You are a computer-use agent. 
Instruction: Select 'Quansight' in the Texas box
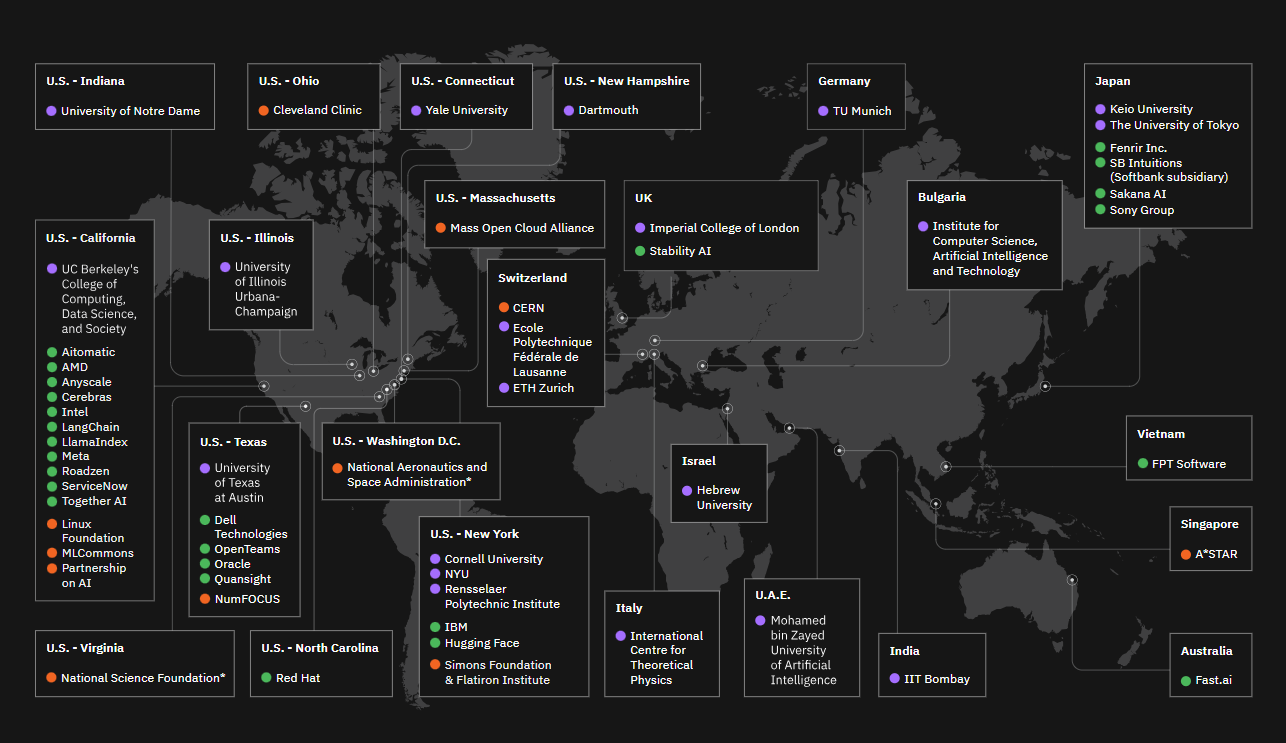click(243, 579)
